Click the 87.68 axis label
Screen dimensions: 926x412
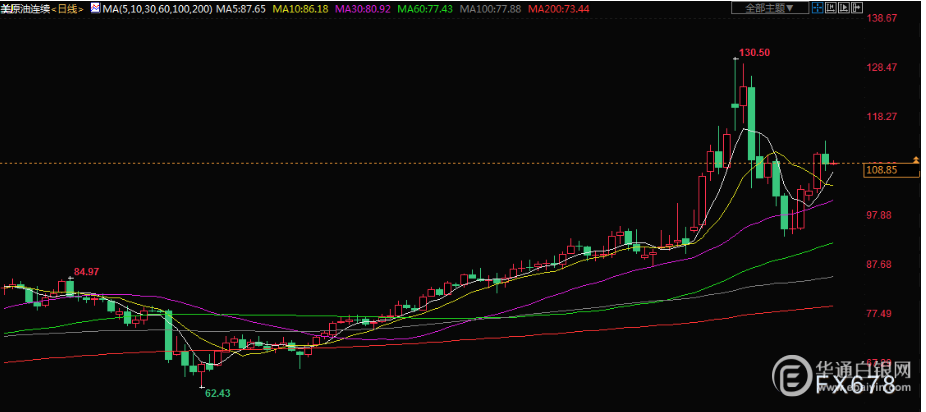pos(879,264)
